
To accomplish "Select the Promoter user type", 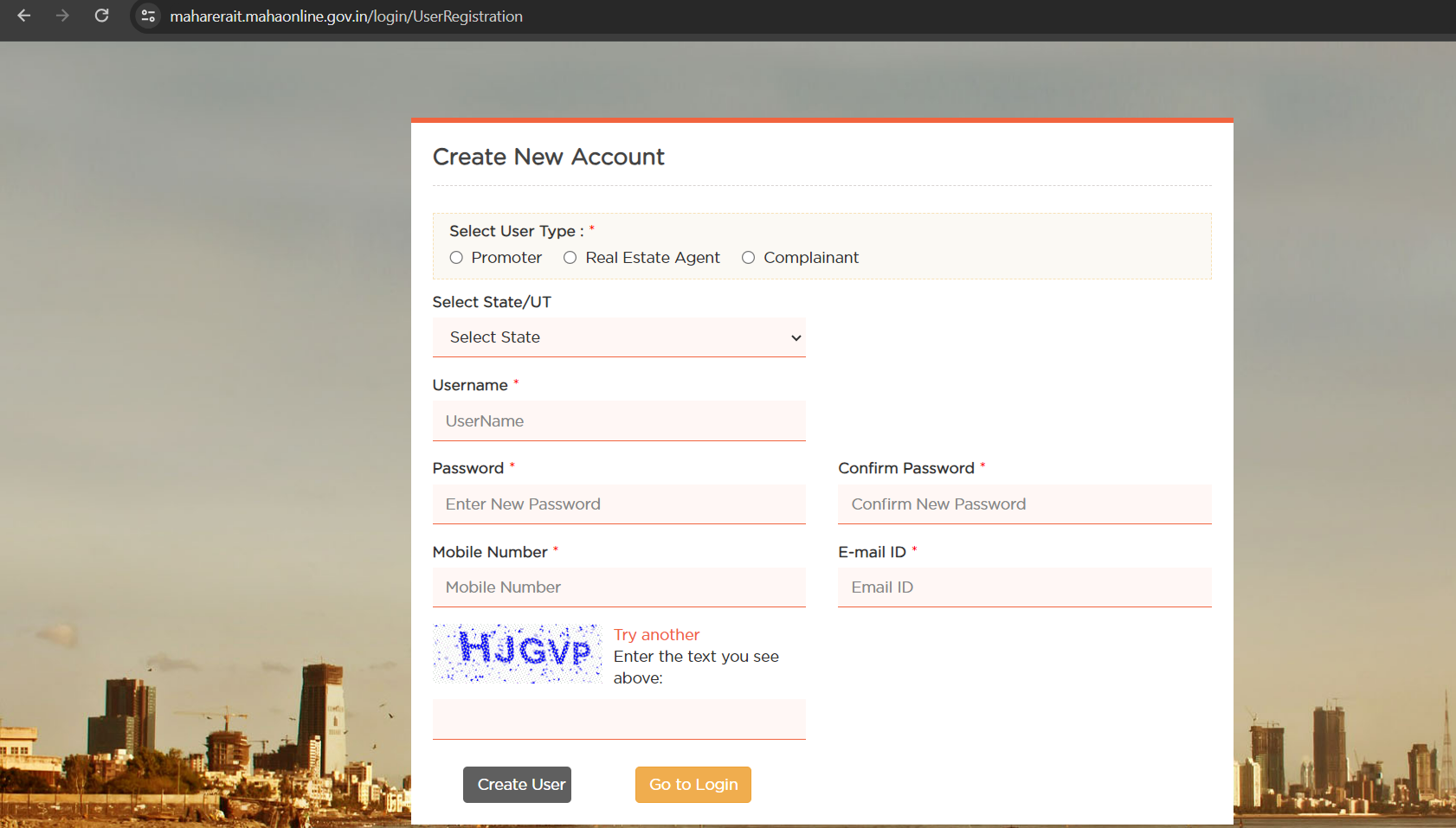I will click(456, 258).
